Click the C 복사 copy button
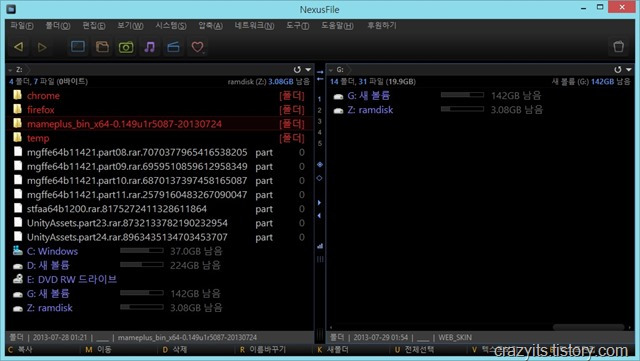Screen dimensions: 640x361 20,350
